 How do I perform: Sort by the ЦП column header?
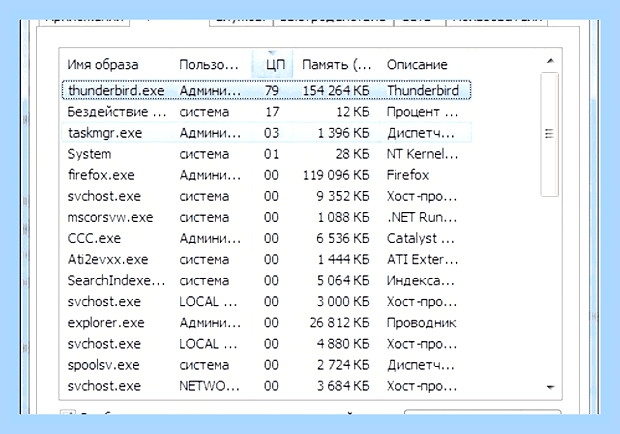272,64
